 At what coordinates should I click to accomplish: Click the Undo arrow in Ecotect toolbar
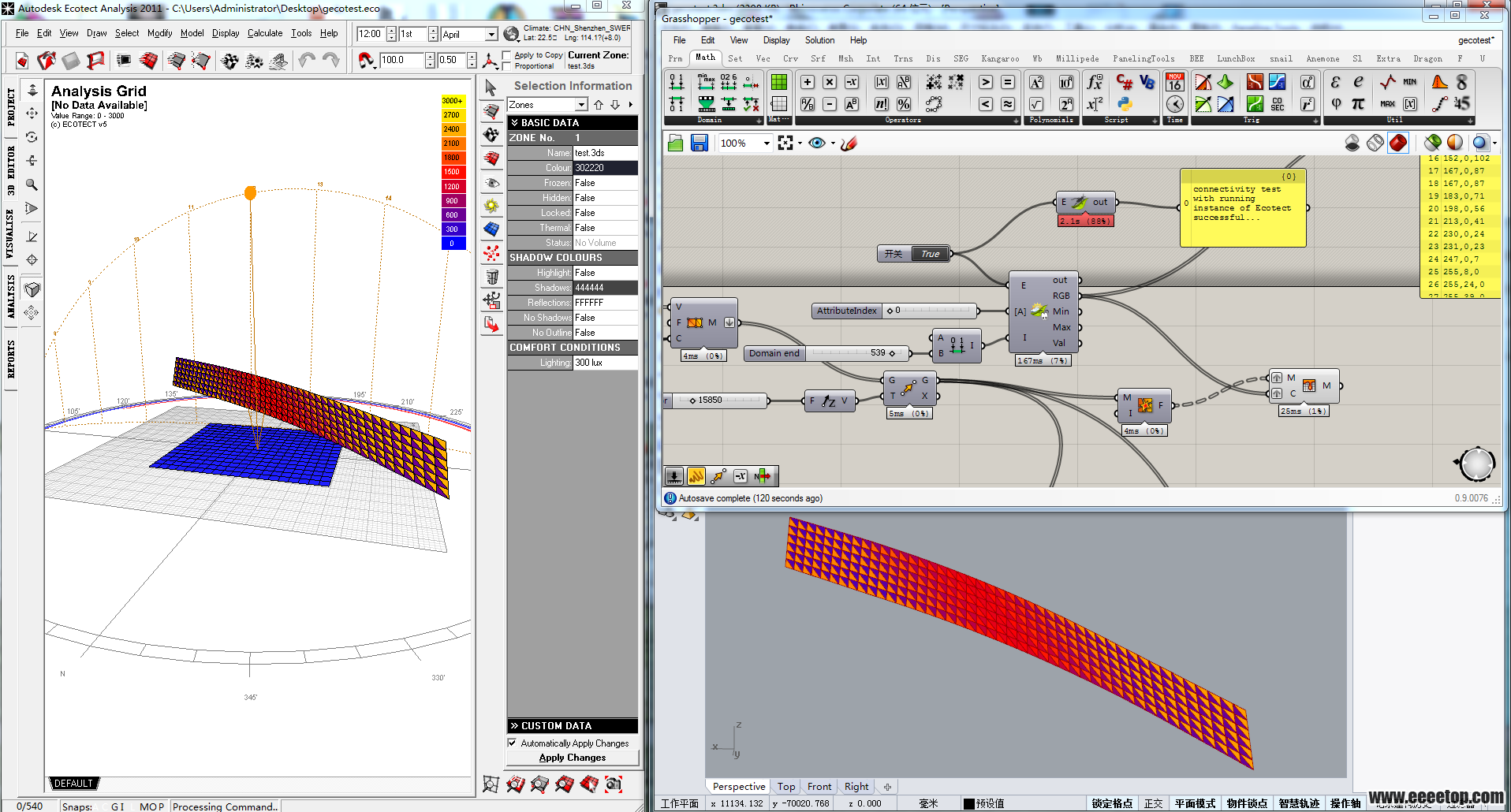click(307, 60)
